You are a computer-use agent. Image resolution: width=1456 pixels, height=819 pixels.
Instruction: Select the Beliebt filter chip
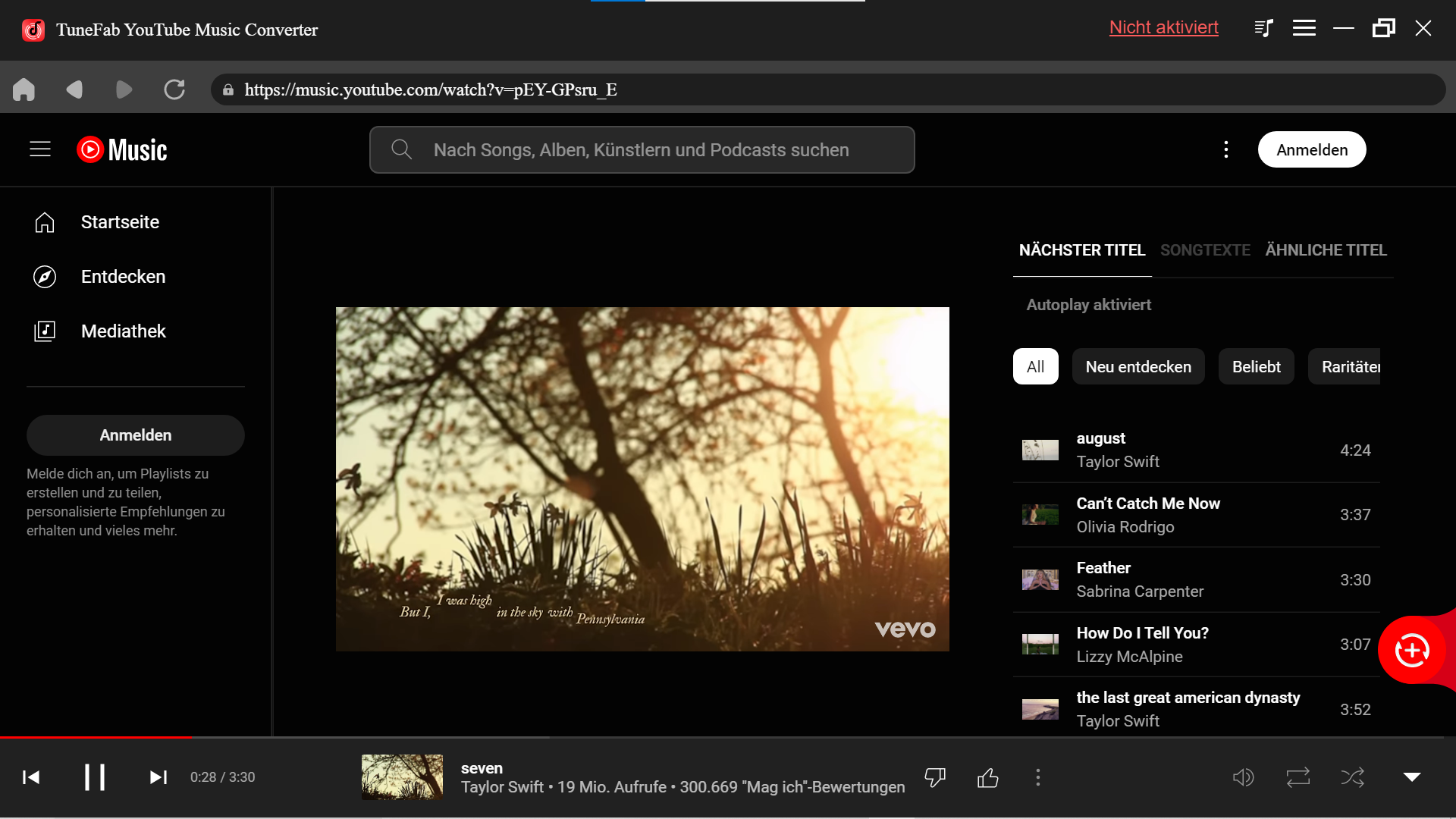coord(1256,366)
